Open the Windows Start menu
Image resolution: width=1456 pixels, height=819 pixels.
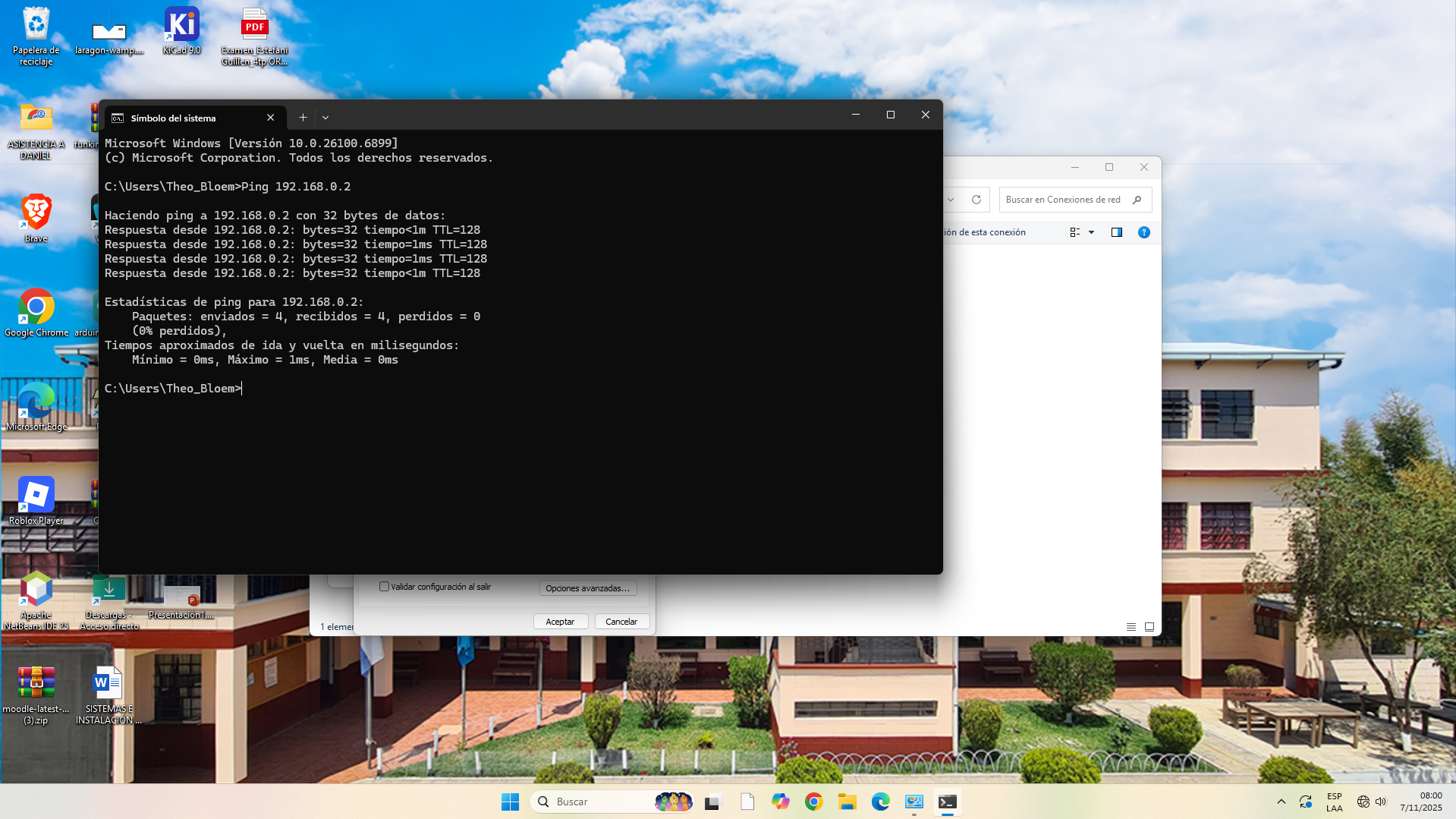tap(510, 802)
